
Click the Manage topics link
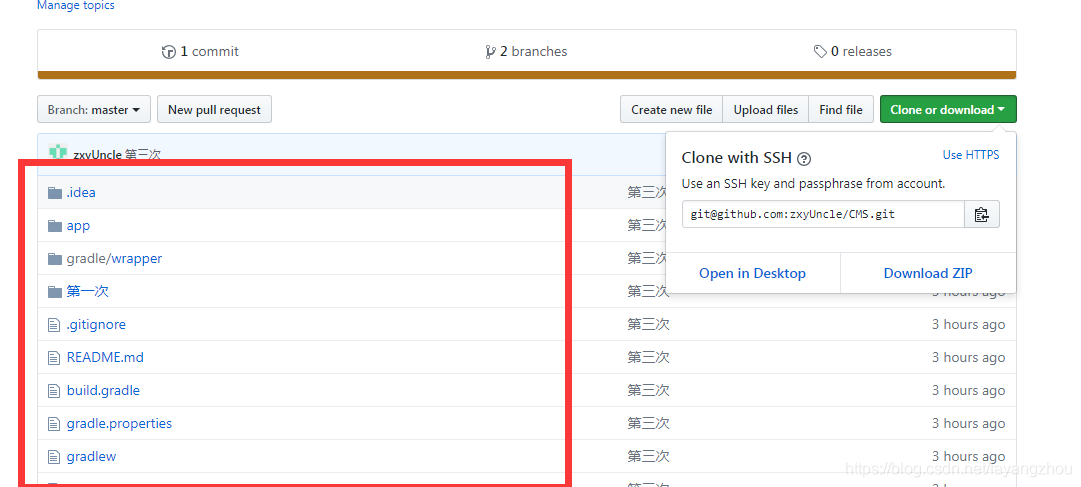76,6
